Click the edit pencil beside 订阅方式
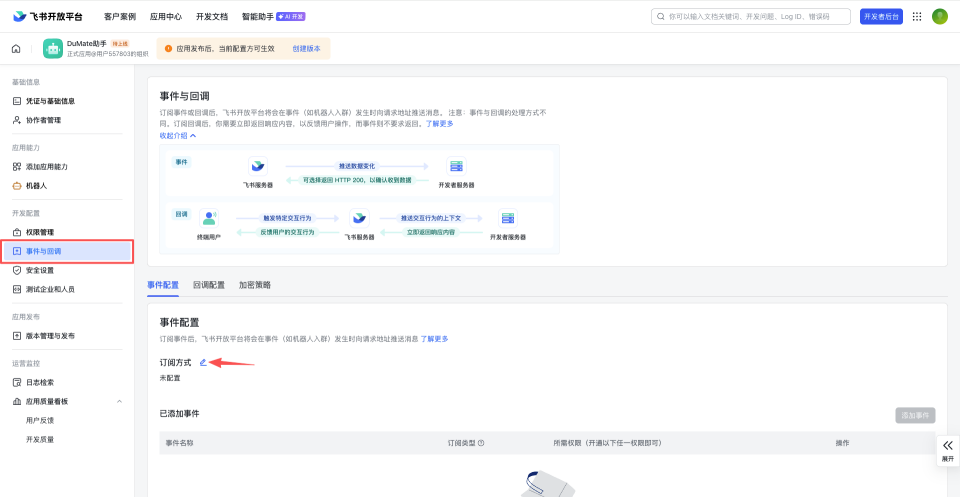Screen dimensions: 960x497 (203, 362)
